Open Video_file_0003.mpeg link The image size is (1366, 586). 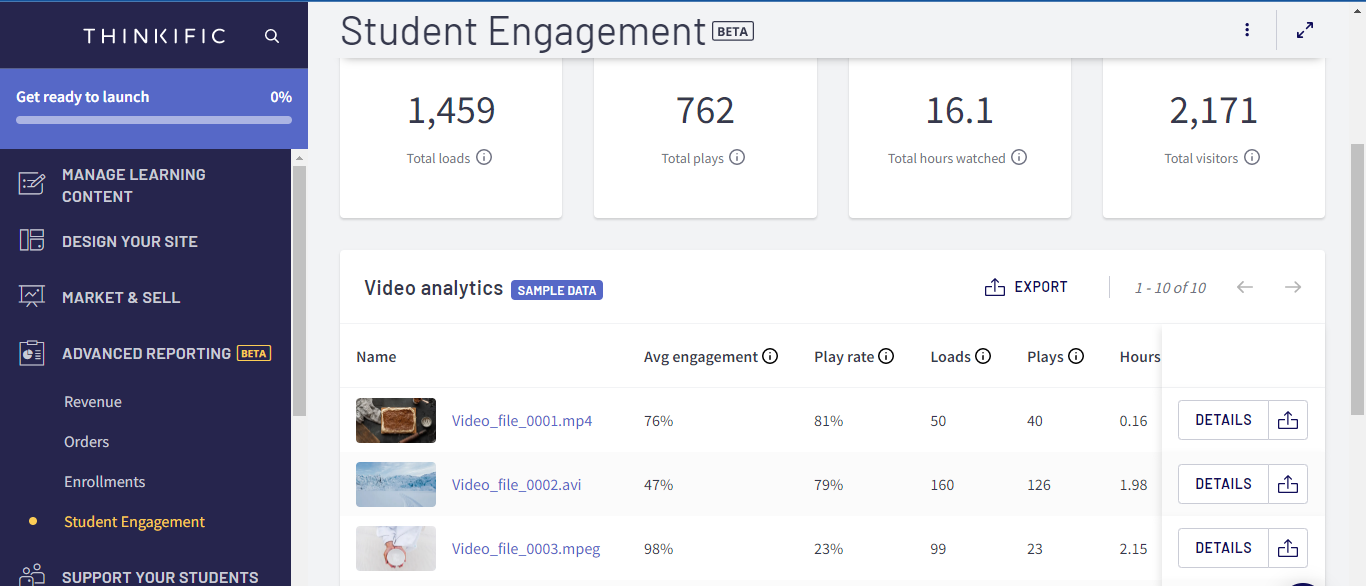(x=526, y=549)
